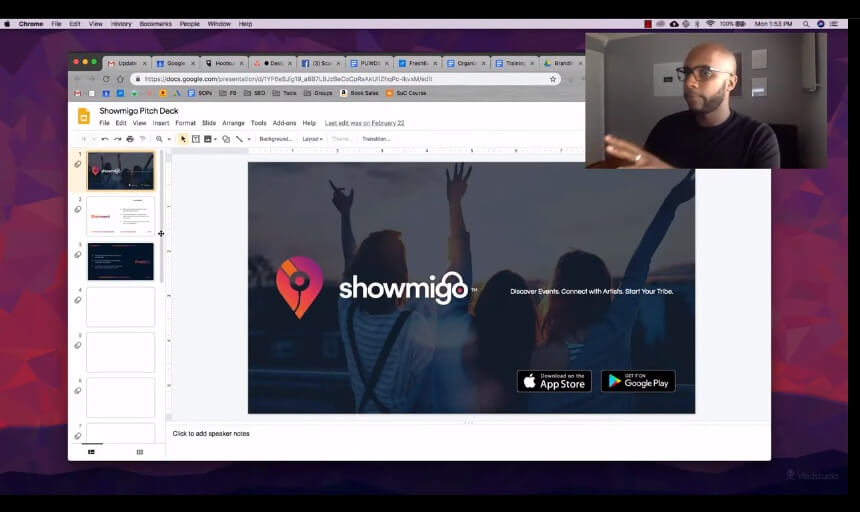Open the History menu in macOS menu bar
The image size is (860, 512).
pos(121,24)
